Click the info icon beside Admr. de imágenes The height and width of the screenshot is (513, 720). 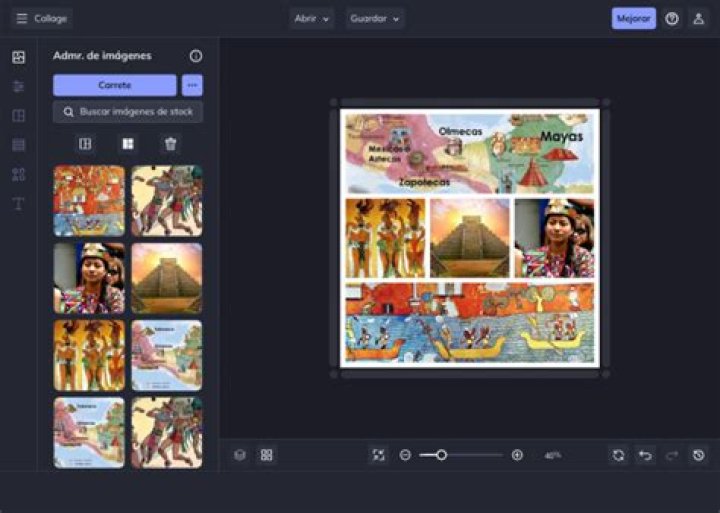[x=196, y=56]
